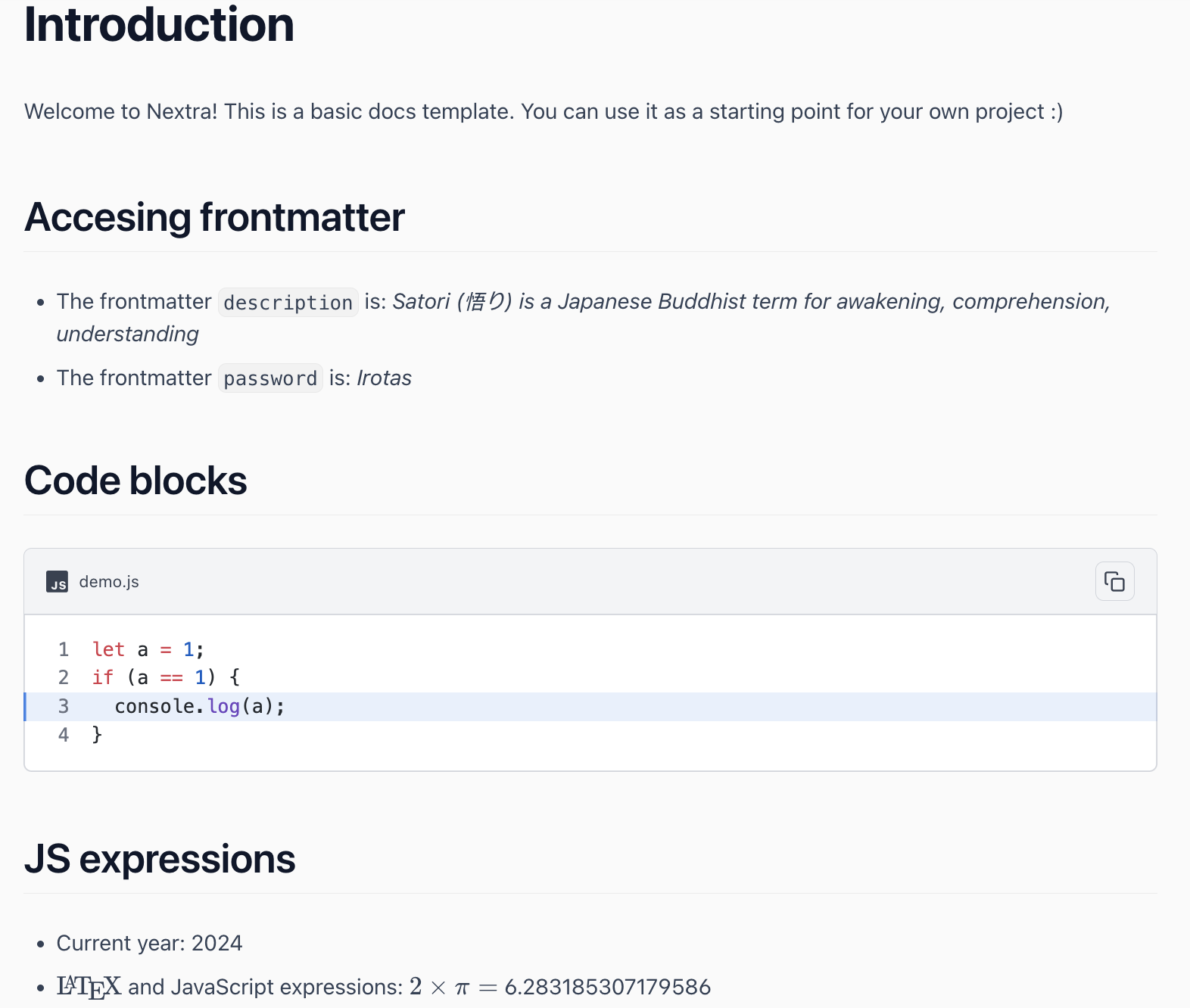Click code line 'if (a == 1) {'
Image resolution: width=1190 pixels, height=1008 pixels.
[166, 677]
